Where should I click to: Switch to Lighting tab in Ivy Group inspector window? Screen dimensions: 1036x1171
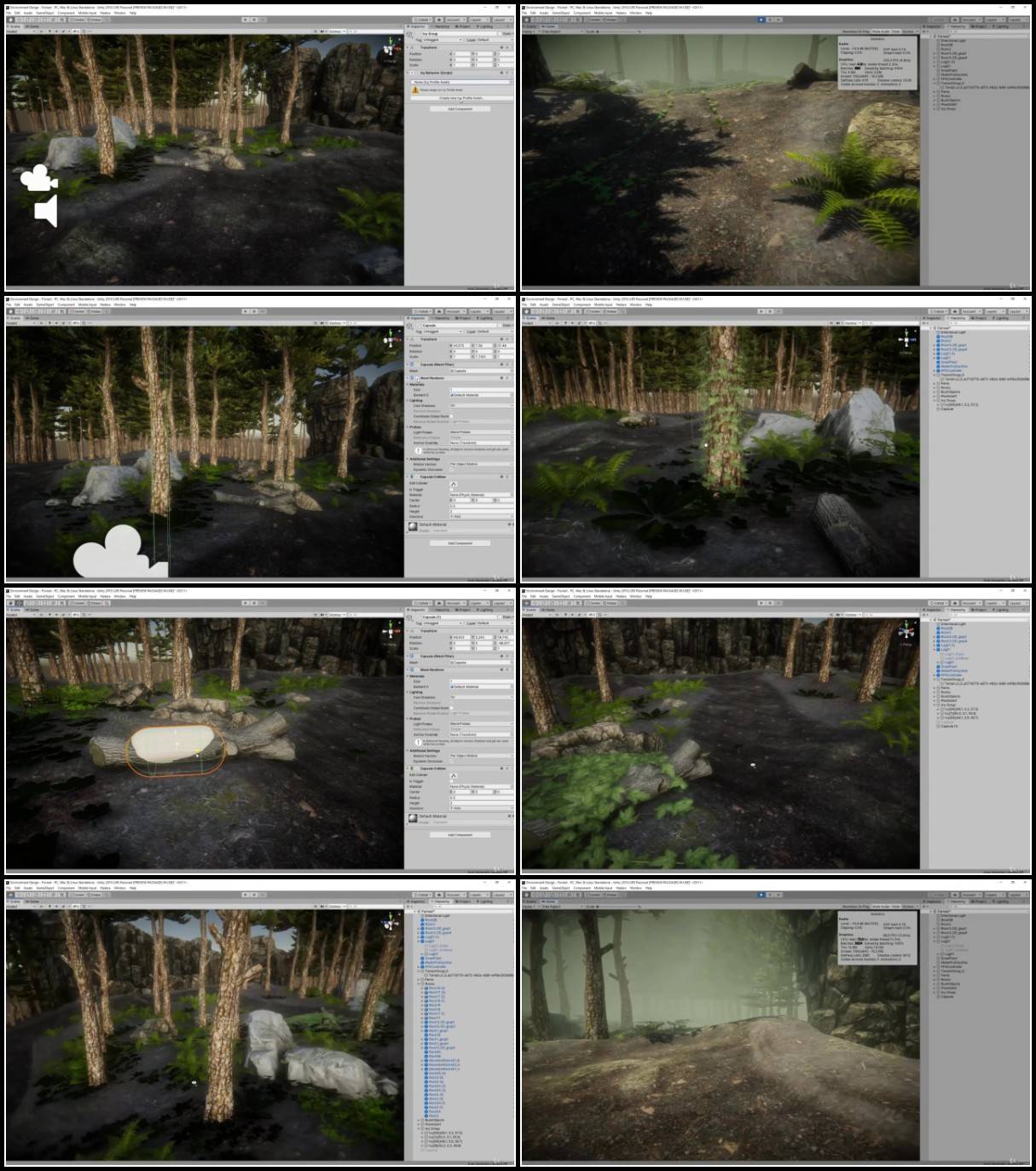pyautogui.click(x=485, y=26)
